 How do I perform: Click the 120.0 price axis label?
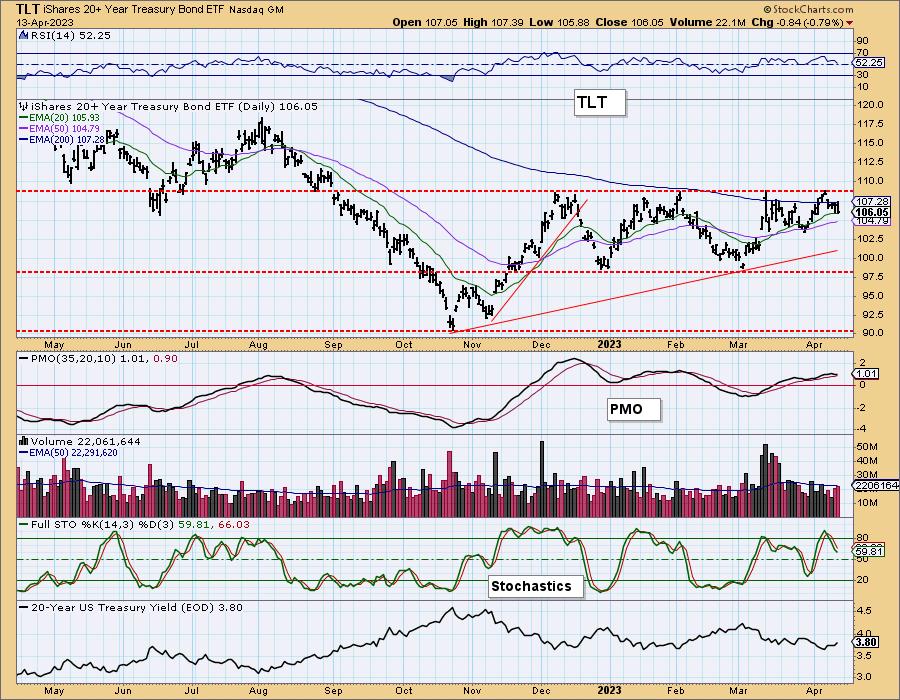[x=871, y=105]
